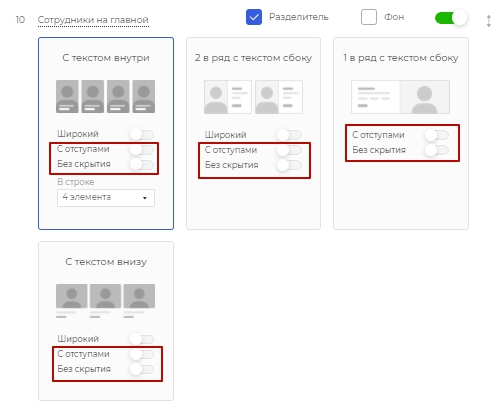The height and width of the screenshot is (408, 503).
Task: Enable С отступами in '1 в ряд' card
Action: 437,135
